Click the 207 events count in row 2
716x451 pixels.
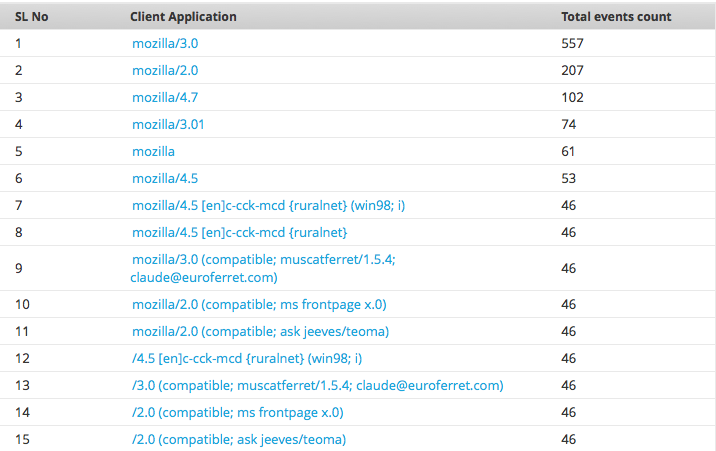[x=572, y=71]
